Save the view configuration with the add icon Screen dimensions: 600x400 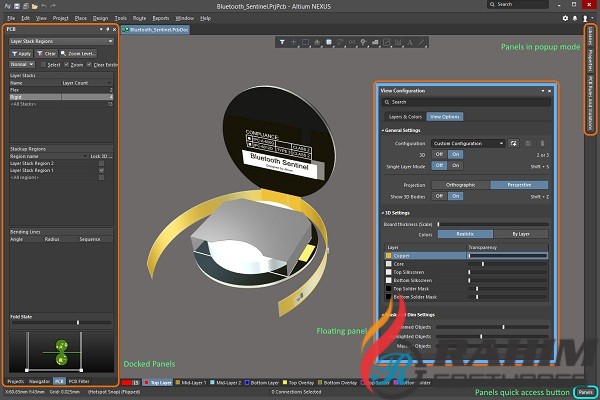point(514,144)
